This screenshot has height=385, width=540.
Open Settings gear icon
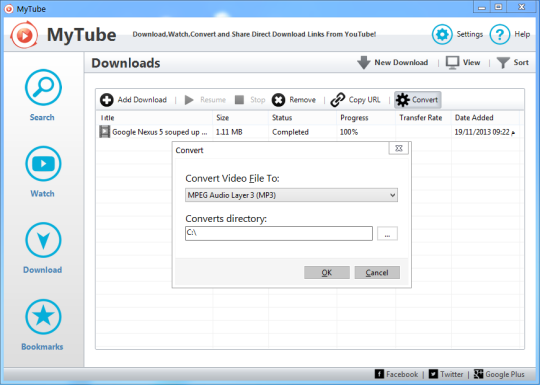(442, 34)
